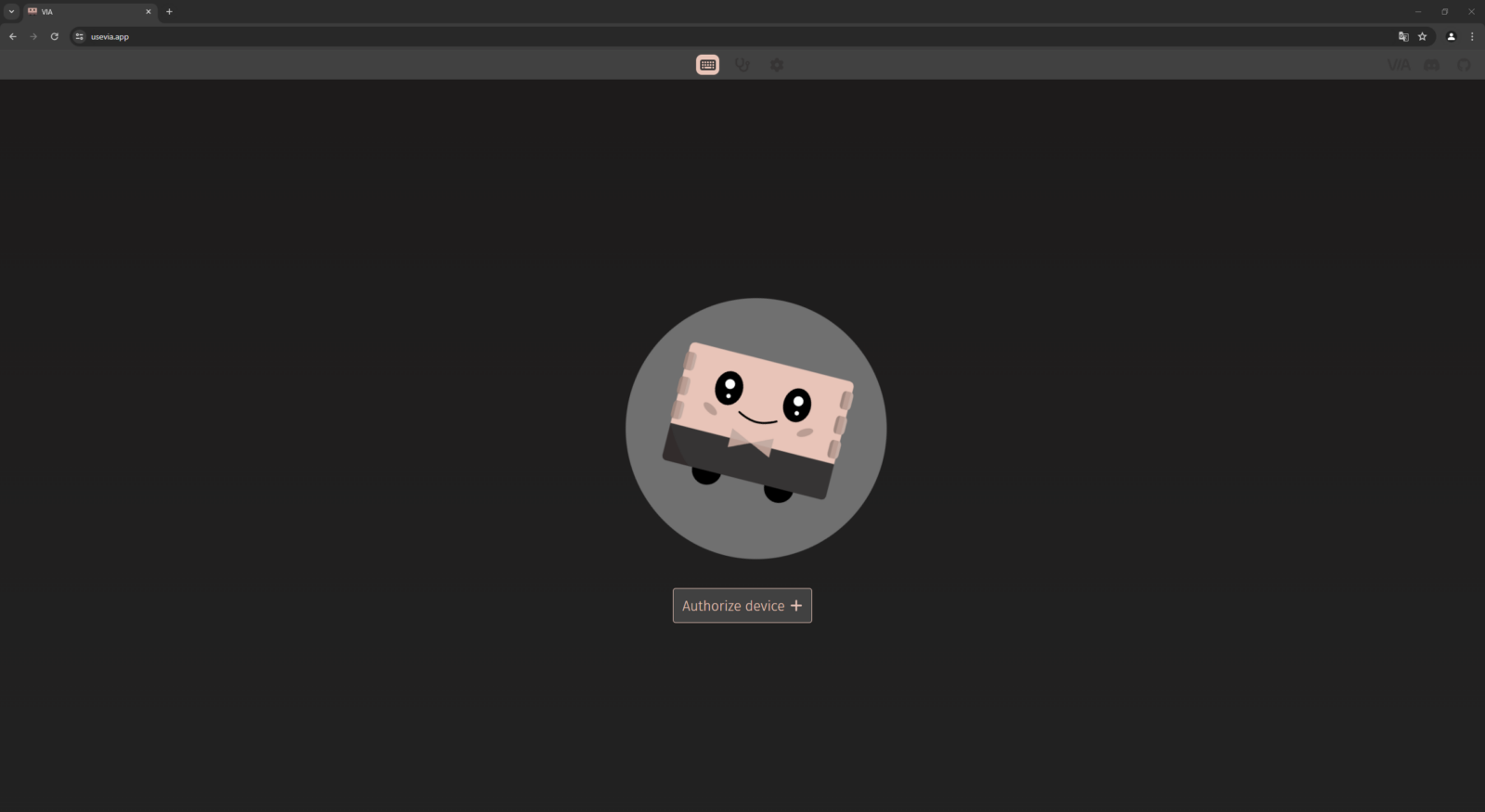
Task: Go forward in browser history
Action: click(x=33, y=36)
